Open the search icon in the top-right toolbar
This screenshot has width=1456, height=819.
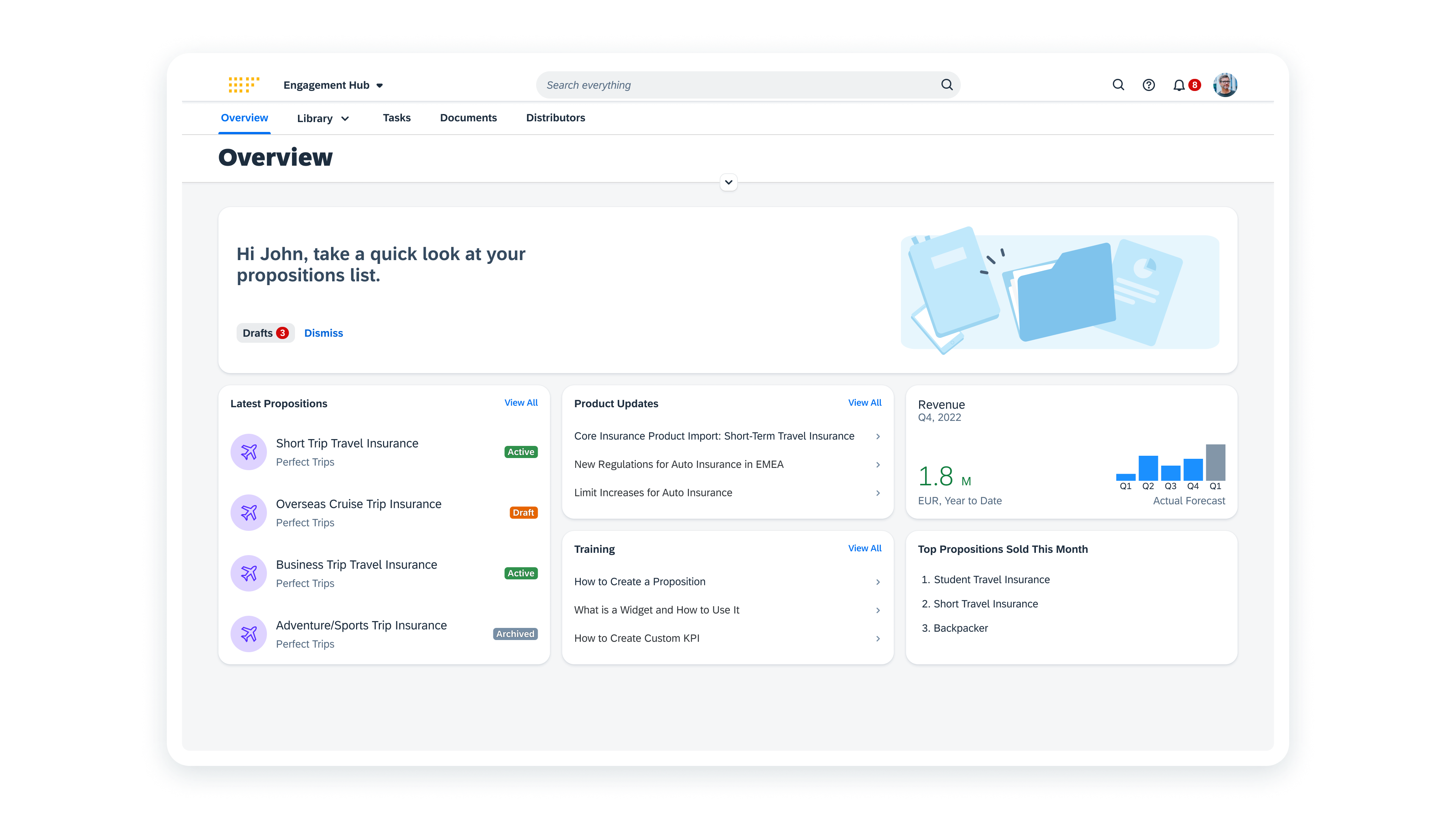coord(1118,85)
